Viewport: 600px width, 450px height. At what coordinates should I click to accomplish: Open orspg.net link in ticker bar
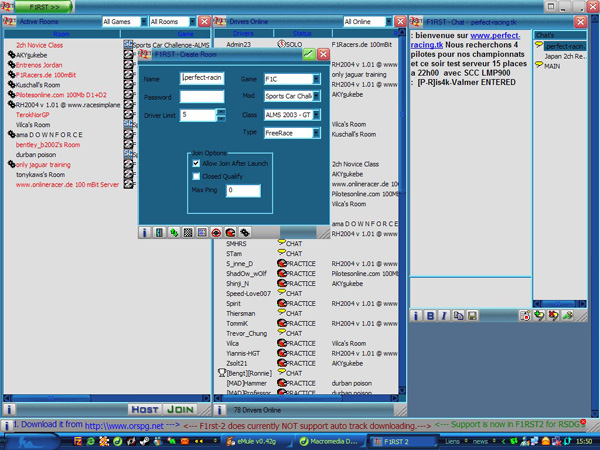124,426
